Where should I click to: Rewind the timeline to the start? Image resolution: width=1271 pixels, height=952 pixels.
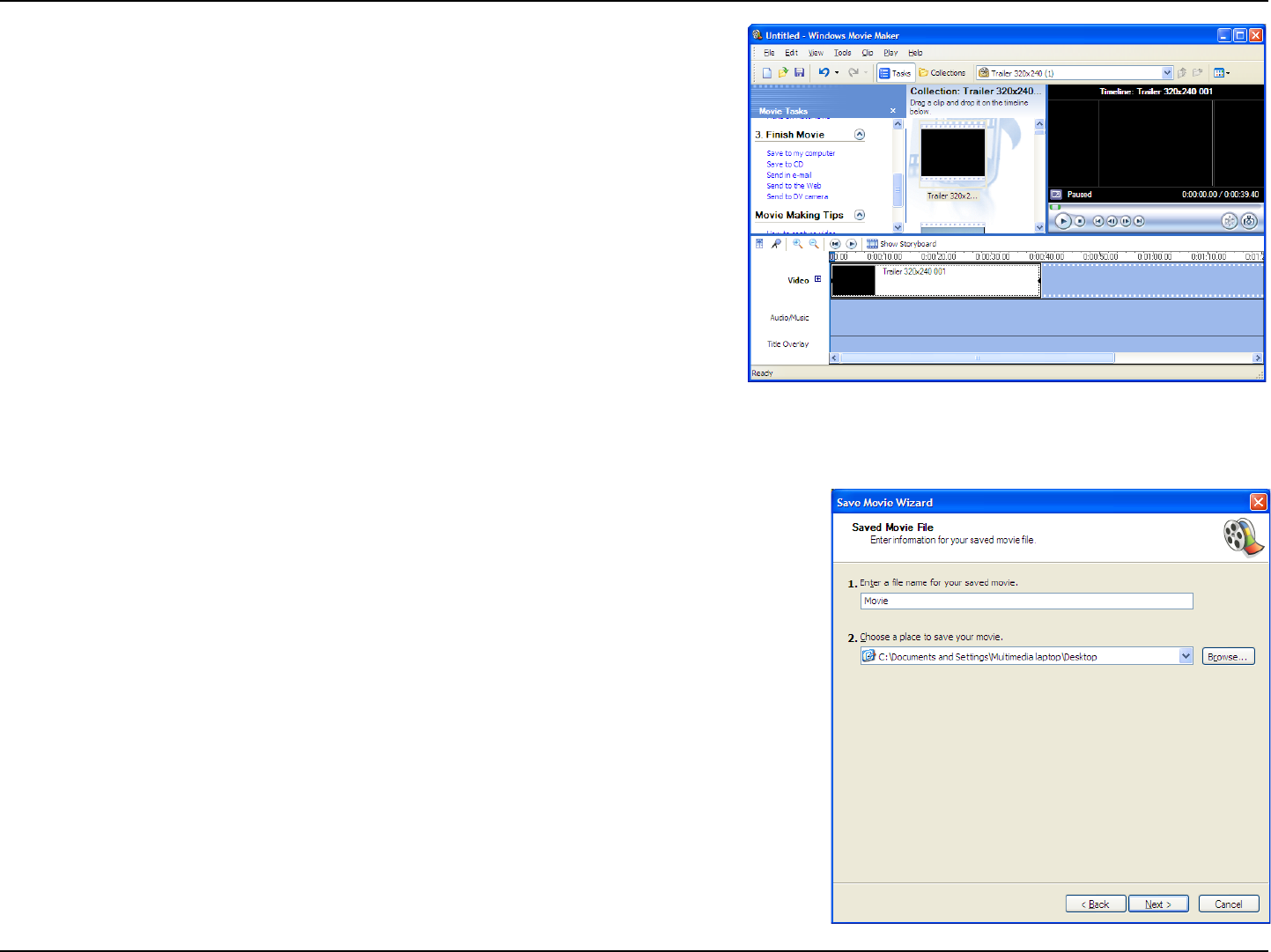click(x=835, y=244)
